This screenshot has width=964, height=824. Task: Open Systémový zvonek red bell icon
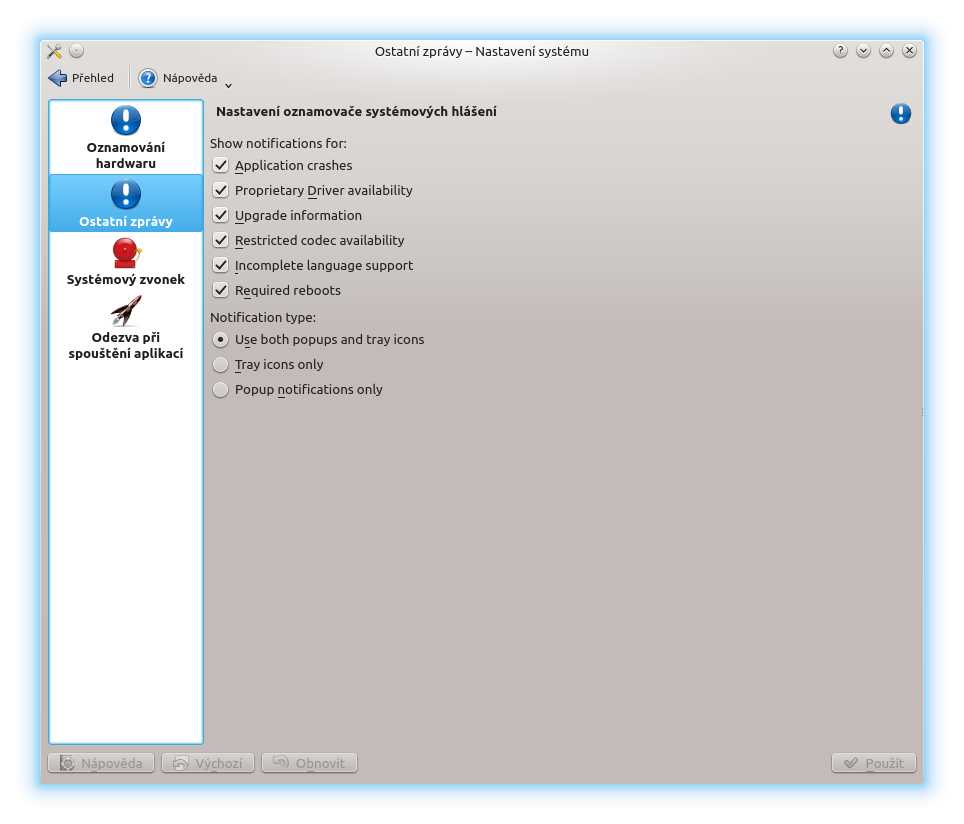pos(126,253)
